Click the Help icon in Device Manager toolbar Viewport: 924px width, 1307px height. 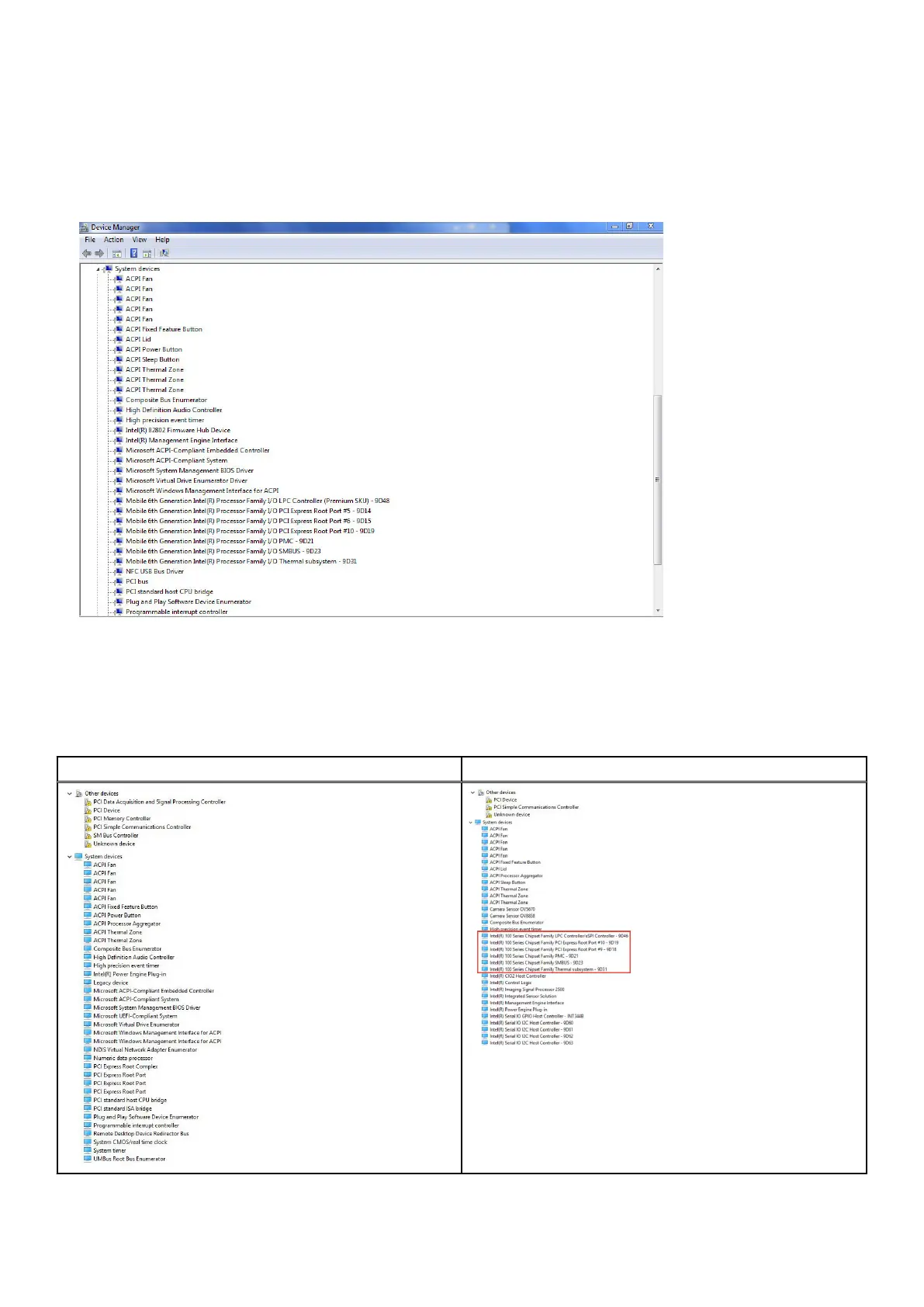[x=133, y=253]
